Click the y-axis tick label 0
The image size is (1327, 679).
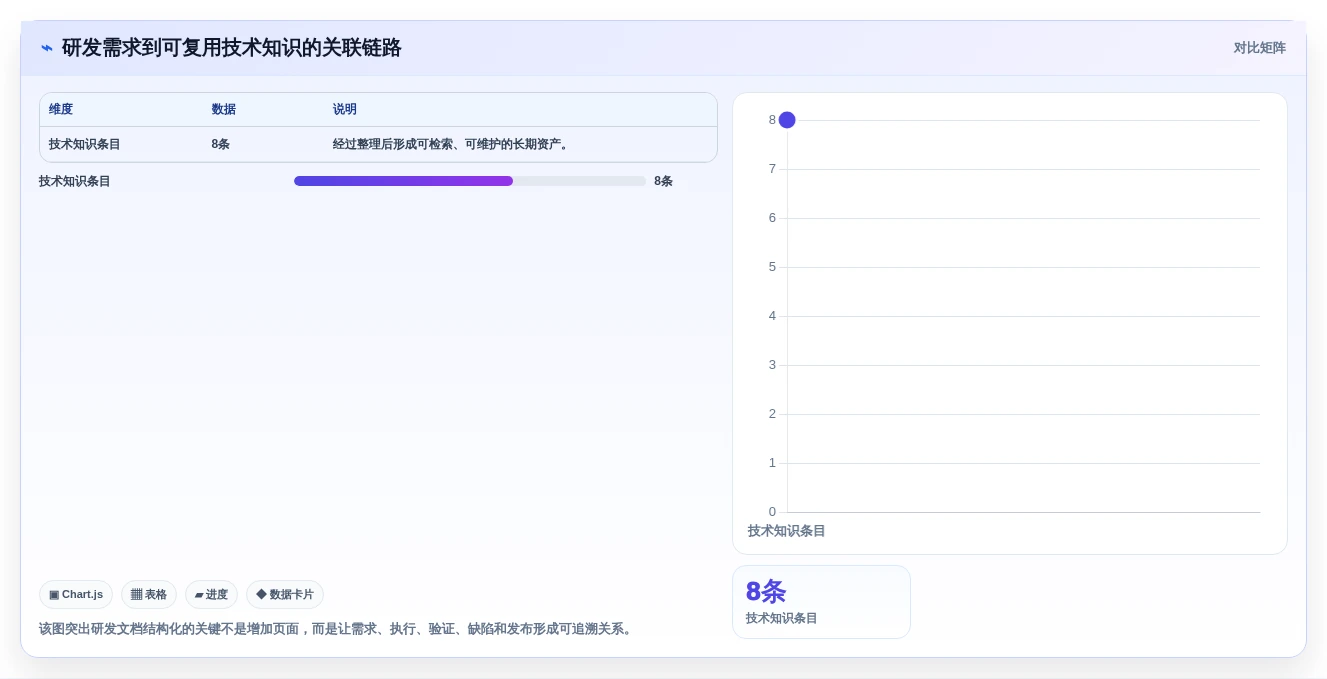pyautogui.click(x=772, y=512)
